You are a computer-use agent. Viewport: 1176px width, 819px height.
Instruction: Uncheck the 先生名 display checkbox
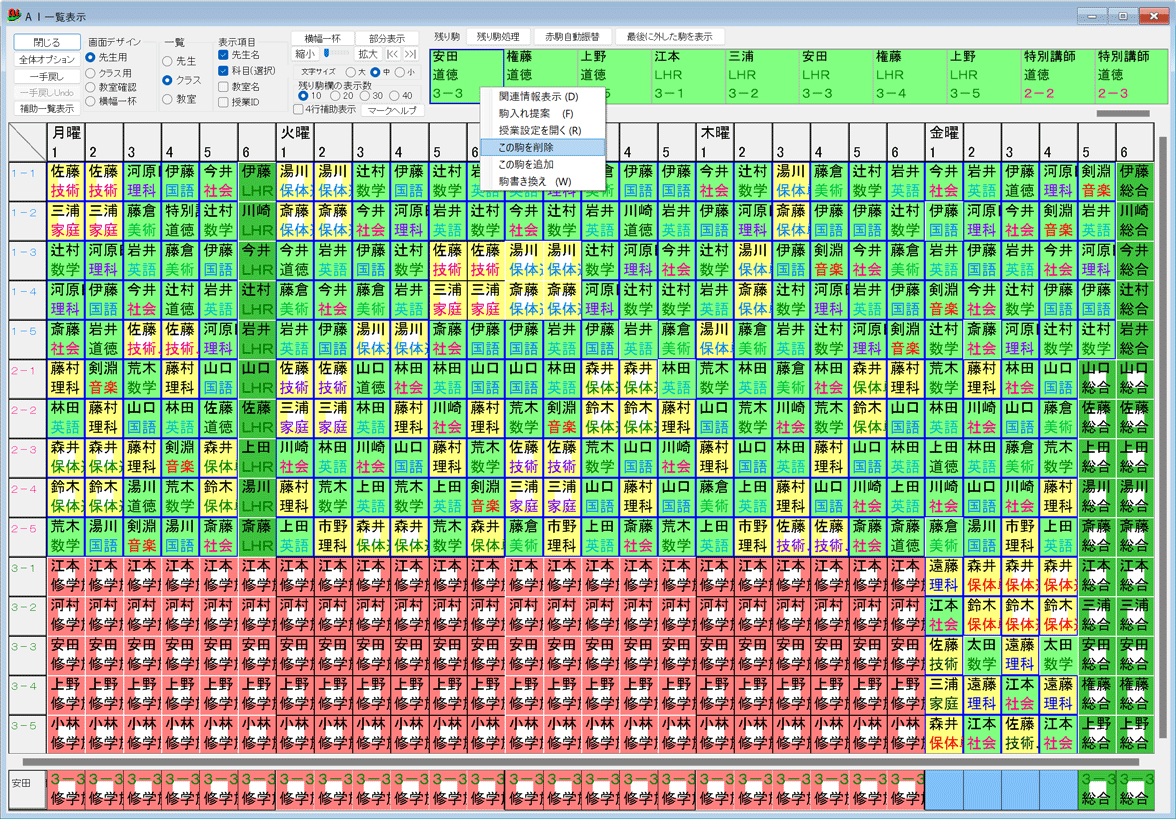(x=223, y=56)
